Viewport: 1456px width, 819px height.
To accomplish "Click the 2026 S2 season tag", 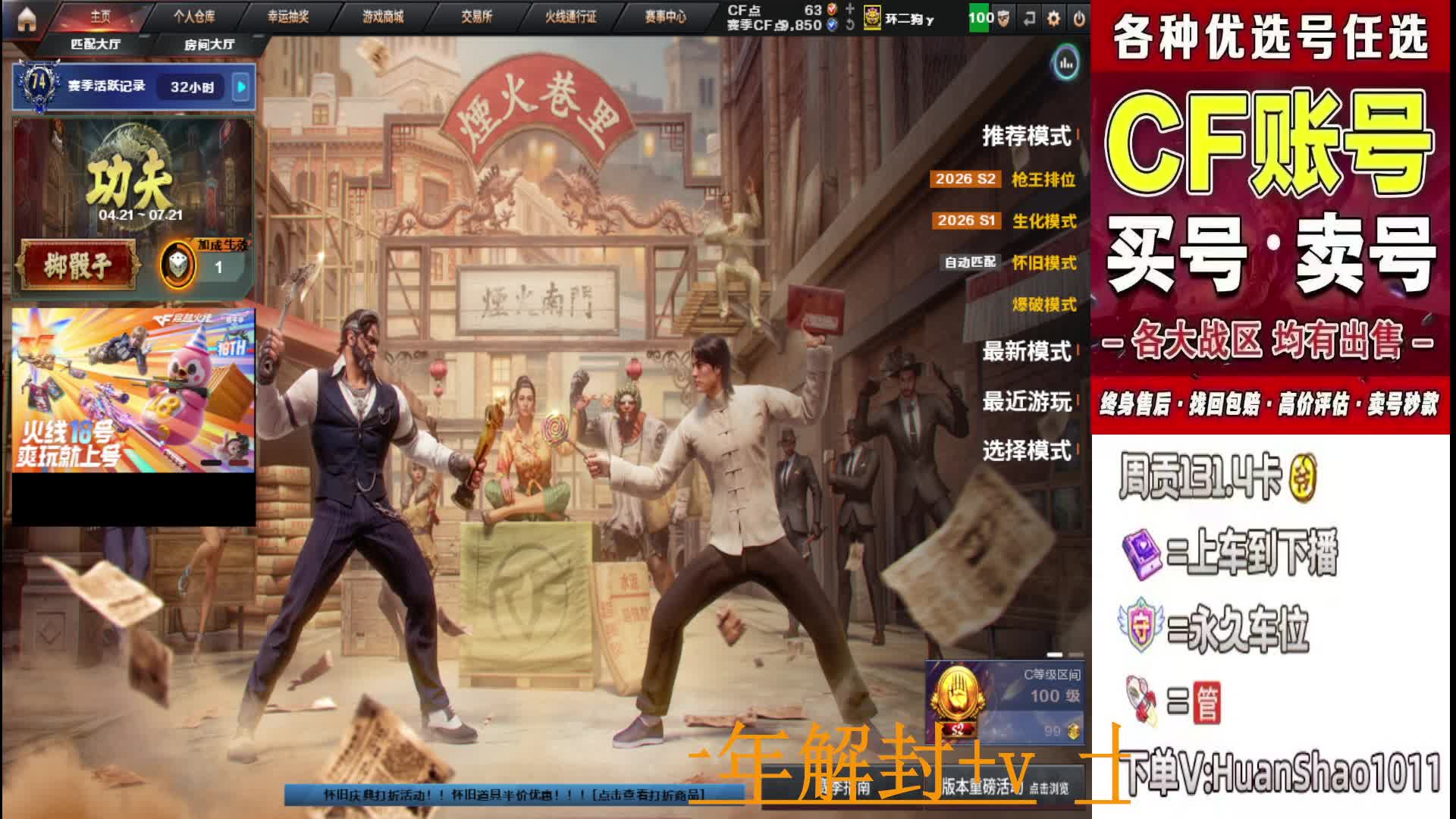I will point(965,179).
